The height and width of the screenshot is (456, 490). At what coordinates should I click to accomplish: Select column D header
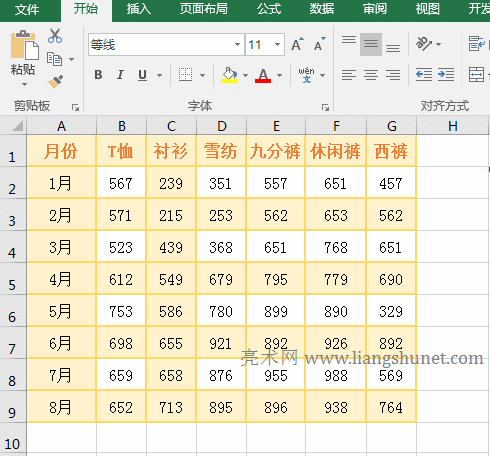coord(221,126)
